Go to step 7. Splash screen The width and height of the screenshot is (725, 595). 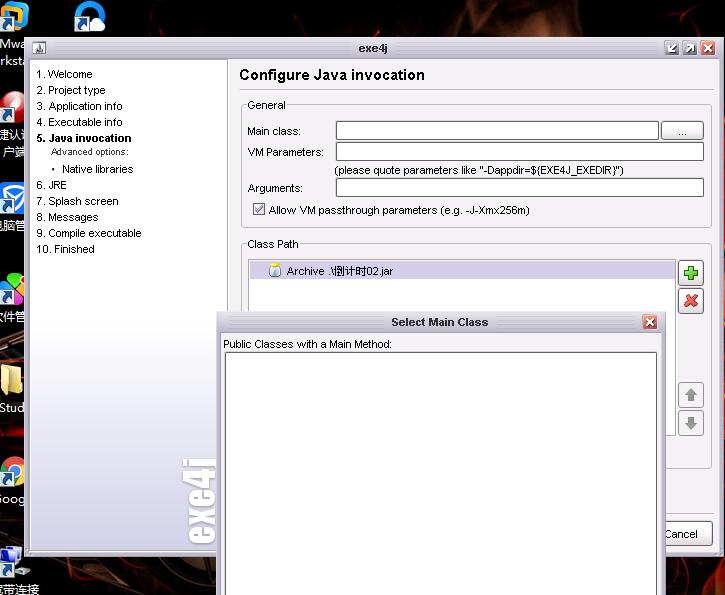[x=77, y=201]
